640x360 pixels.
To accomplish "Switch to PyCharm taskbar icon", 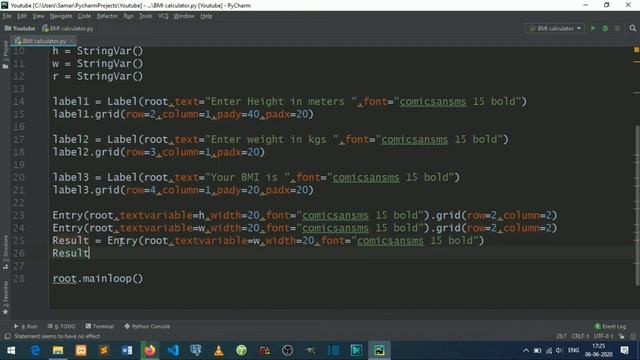I will tap(379, 350).
